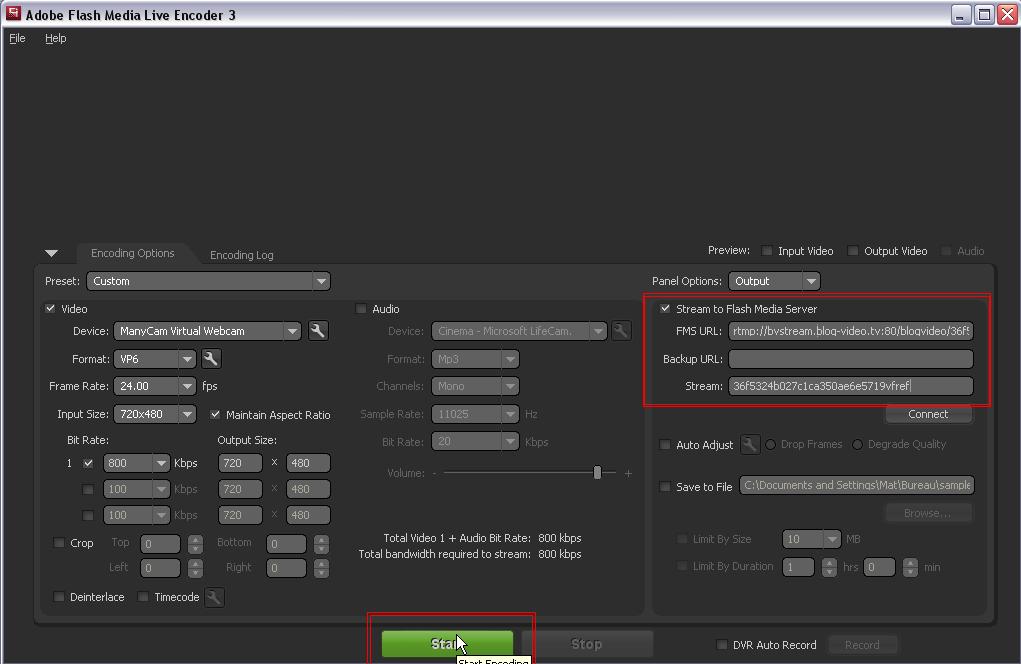This screenshot has height=664, width=1021.
Task: Open the File menu
Action: click(18, 38)
